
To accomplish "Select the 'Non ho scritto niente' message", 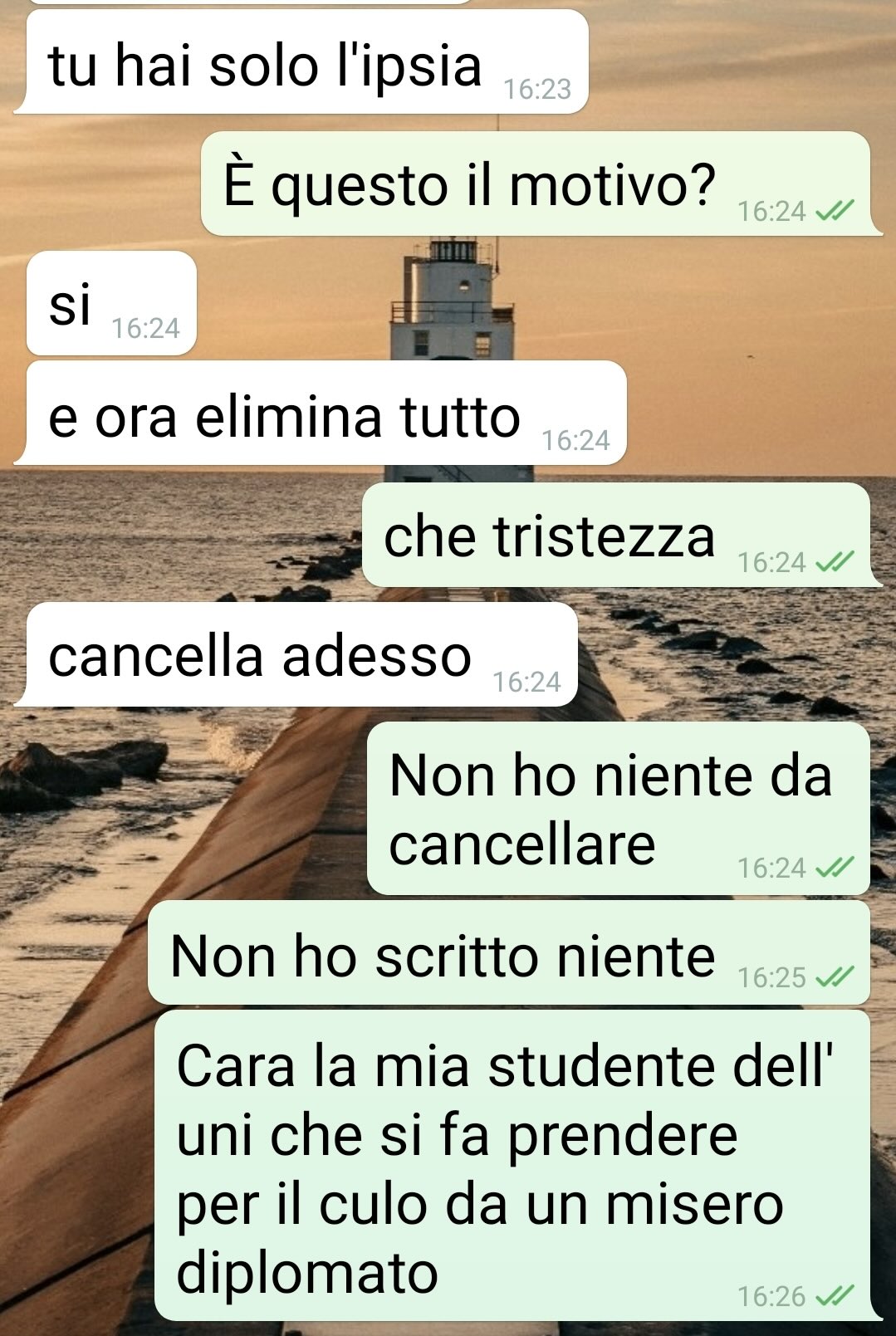I will [x=509, y=952].
